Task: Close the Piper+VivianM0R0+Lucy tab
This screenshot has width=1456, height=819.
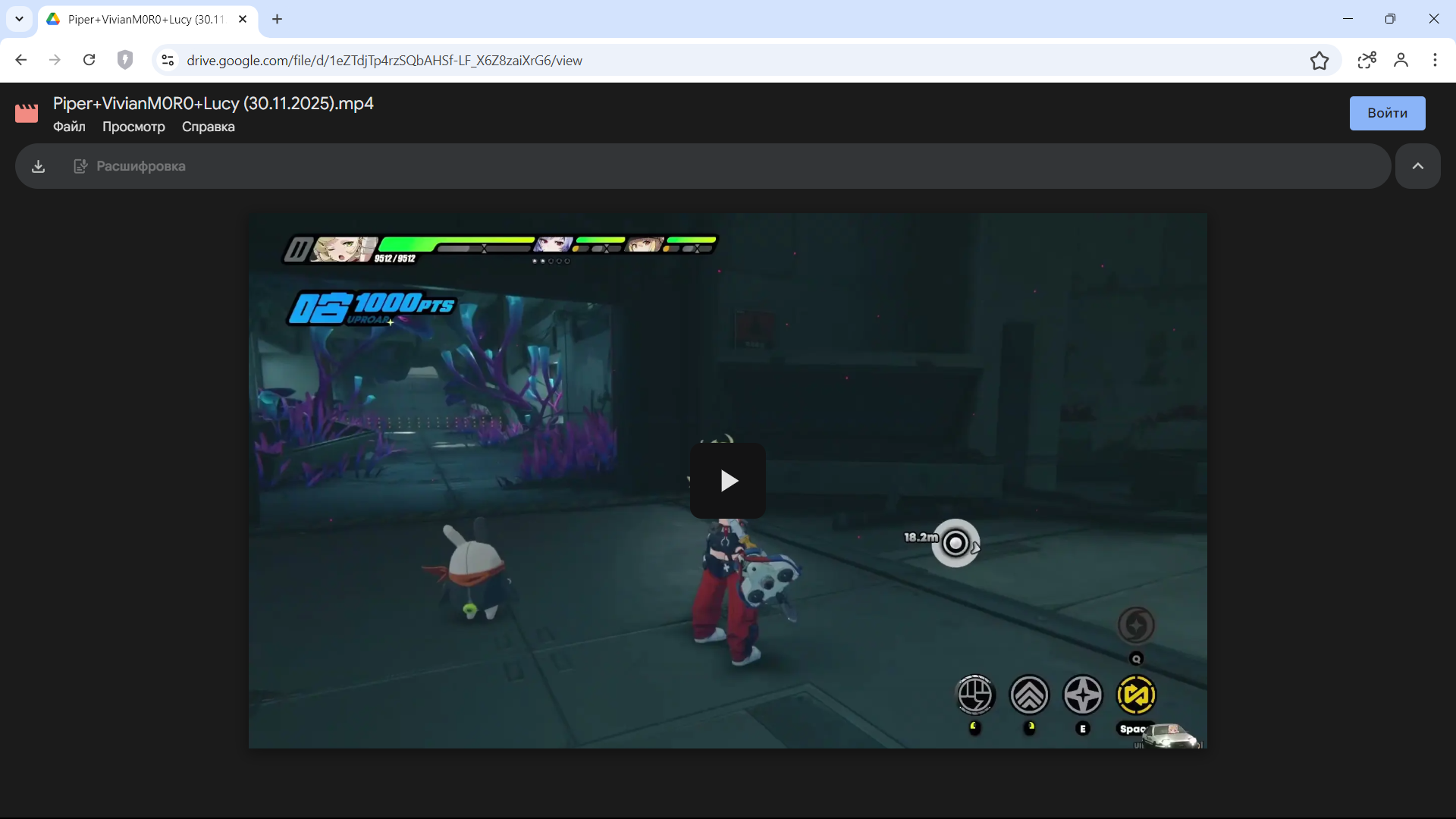Action: pos(243,19)
